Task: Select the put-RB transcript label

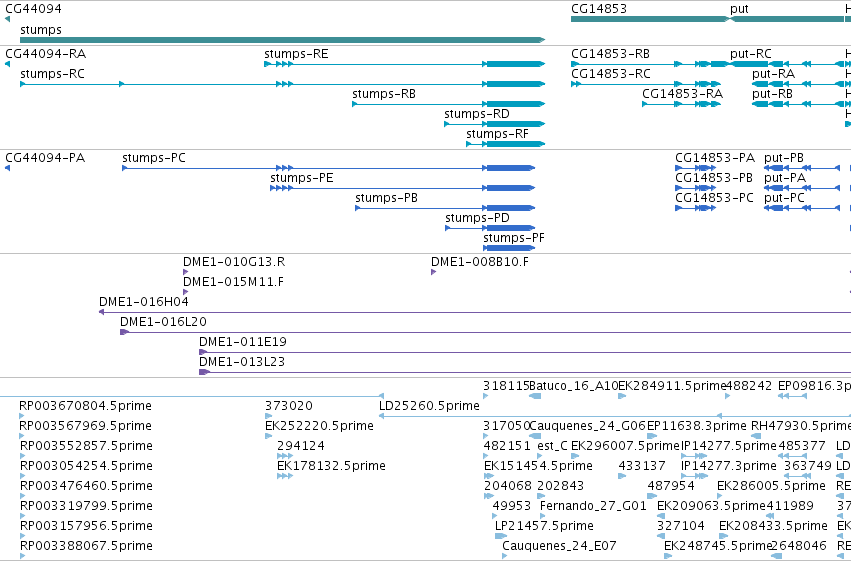Action: pos(772,94)
